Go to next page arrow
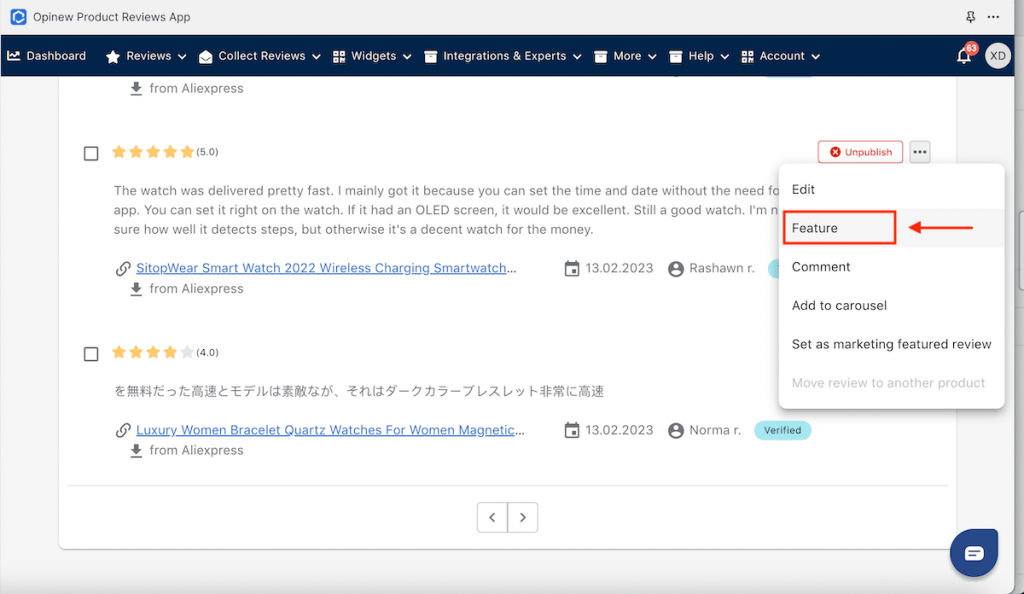Viewport: 1024px width, 594px height. coord(523,517)
